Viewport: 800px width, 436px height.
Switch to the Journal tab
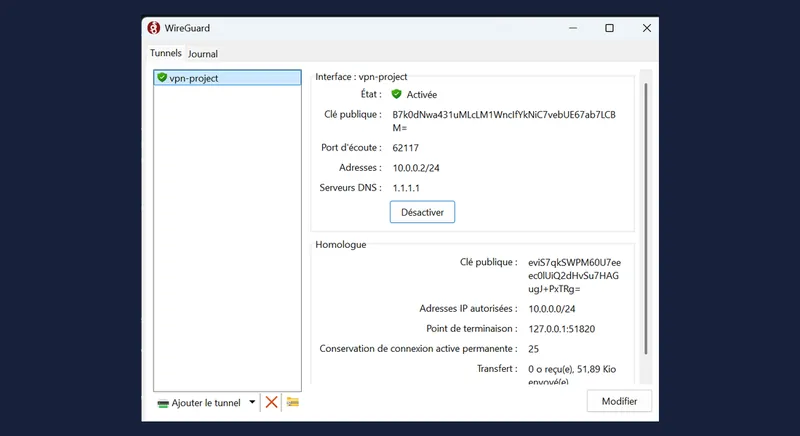click(x=203, y=54)
